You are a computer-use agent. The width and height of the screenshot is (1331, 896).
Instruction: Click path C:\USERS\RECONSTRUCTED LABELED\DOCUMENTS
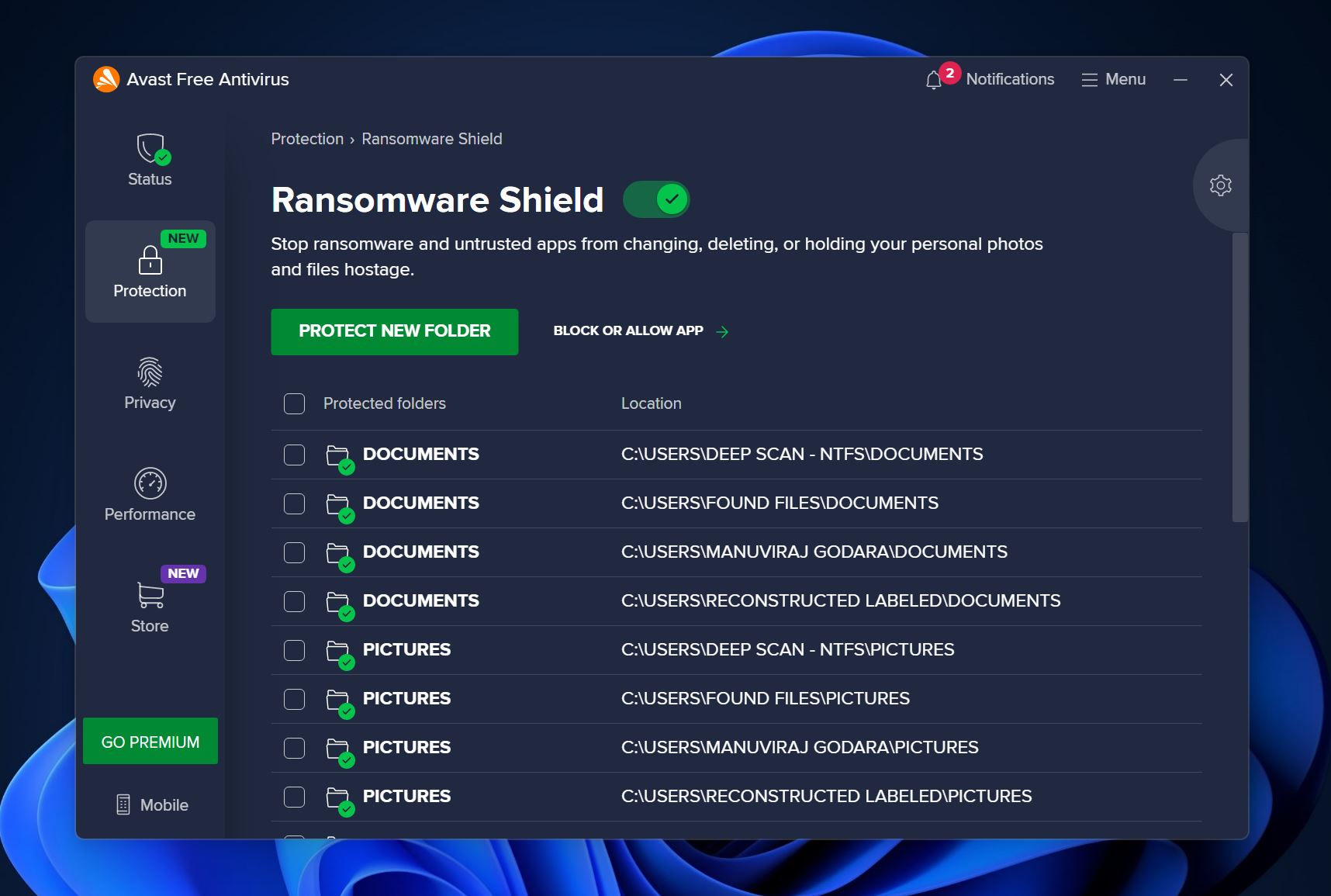tap(841, 600)
